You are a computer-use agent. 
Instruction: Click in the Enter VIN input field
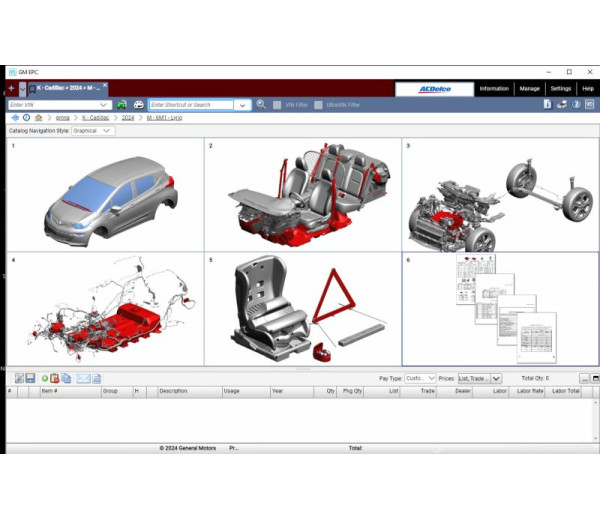(54, 104)
